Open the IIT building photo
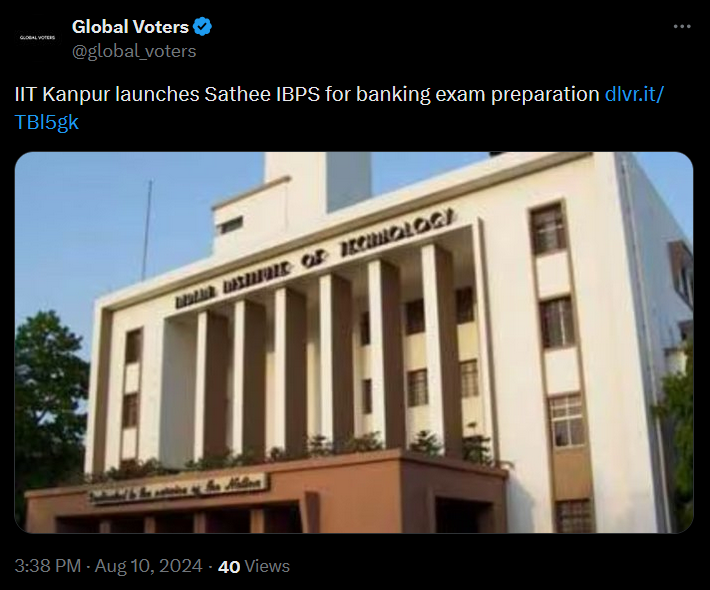The height and width of the screenshot is (590, 710). click(354, 342)
